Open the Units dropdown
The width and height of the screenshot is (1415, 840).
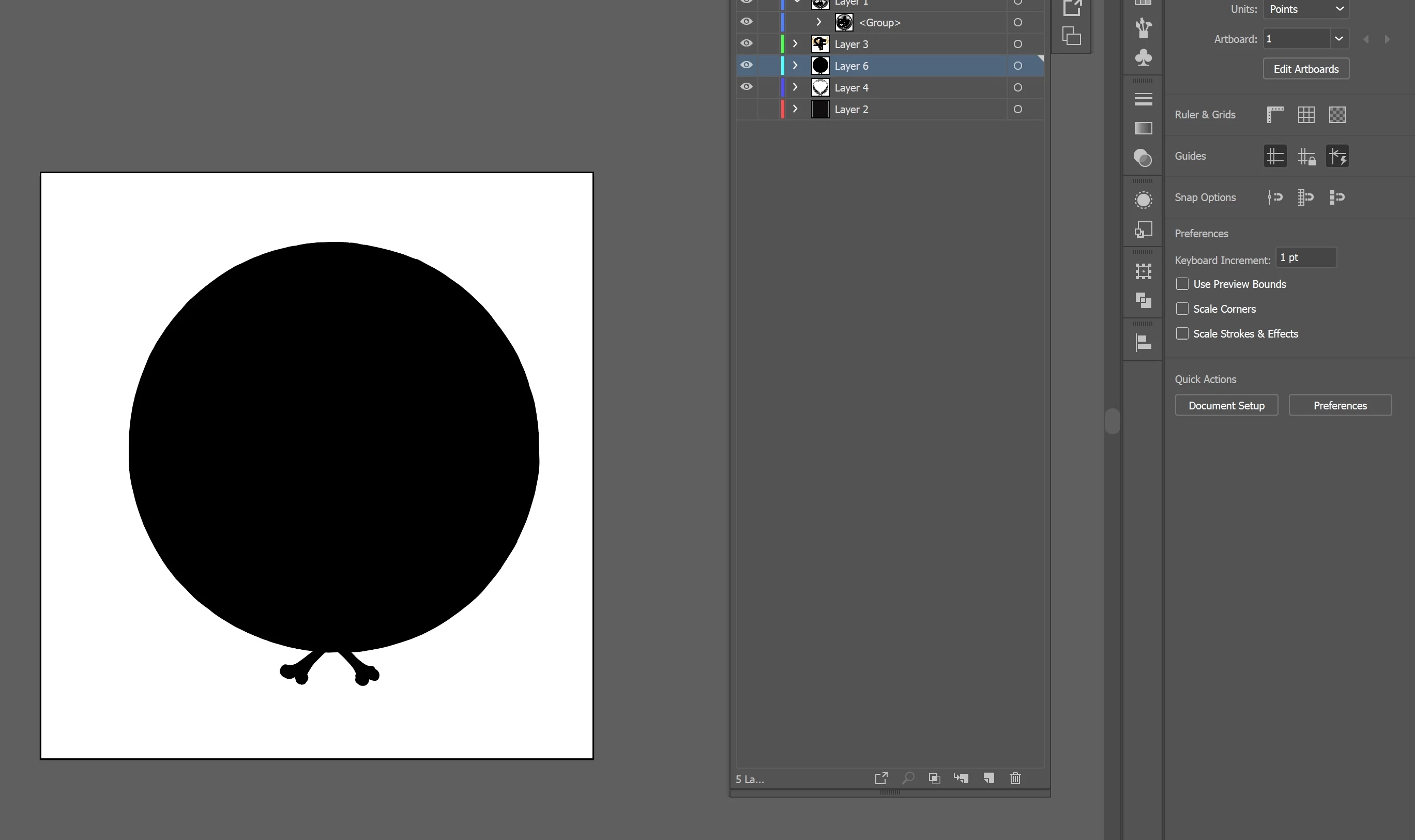(1305, 9)
